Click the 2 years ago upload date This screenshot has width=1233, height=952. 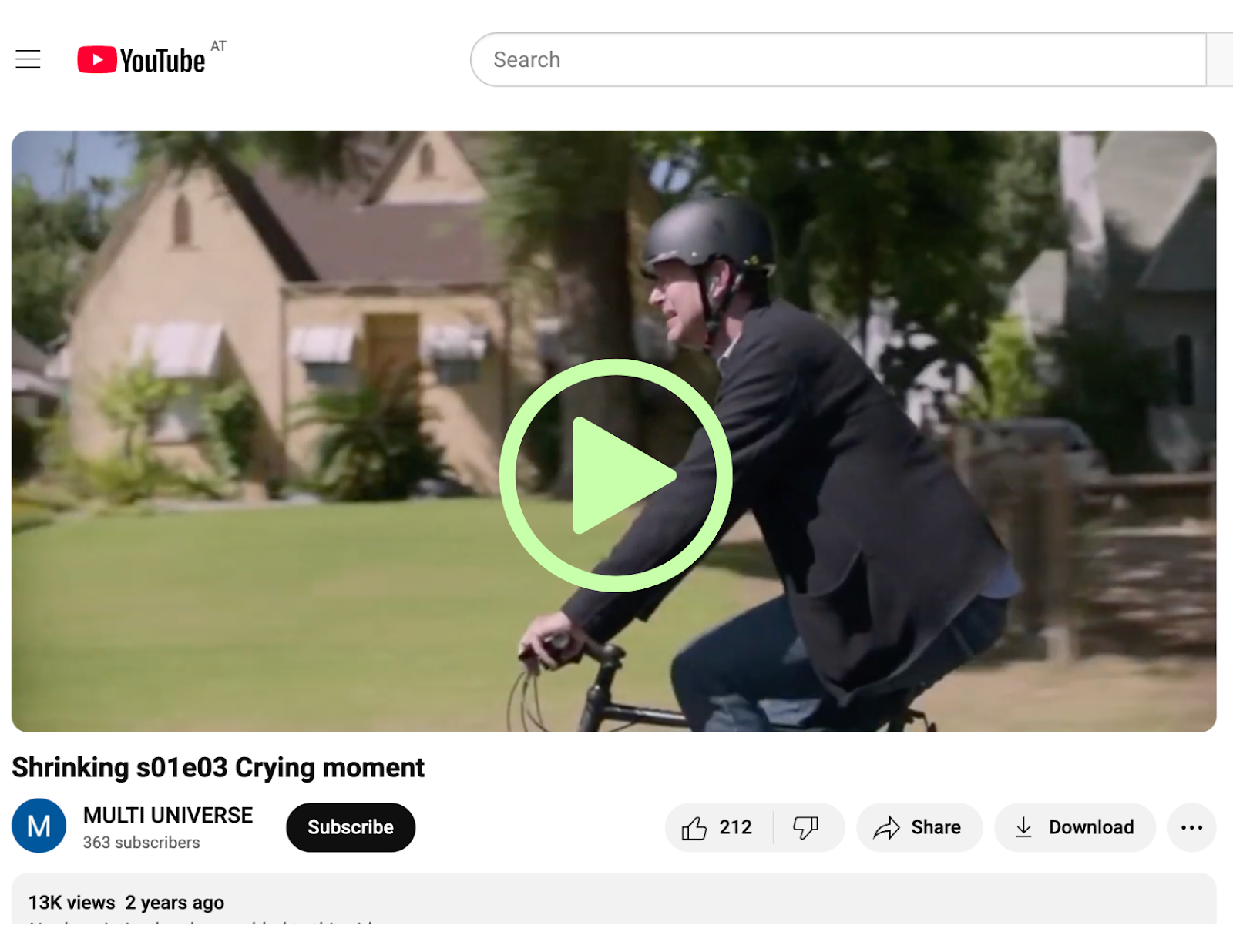(x=175, y=903)
